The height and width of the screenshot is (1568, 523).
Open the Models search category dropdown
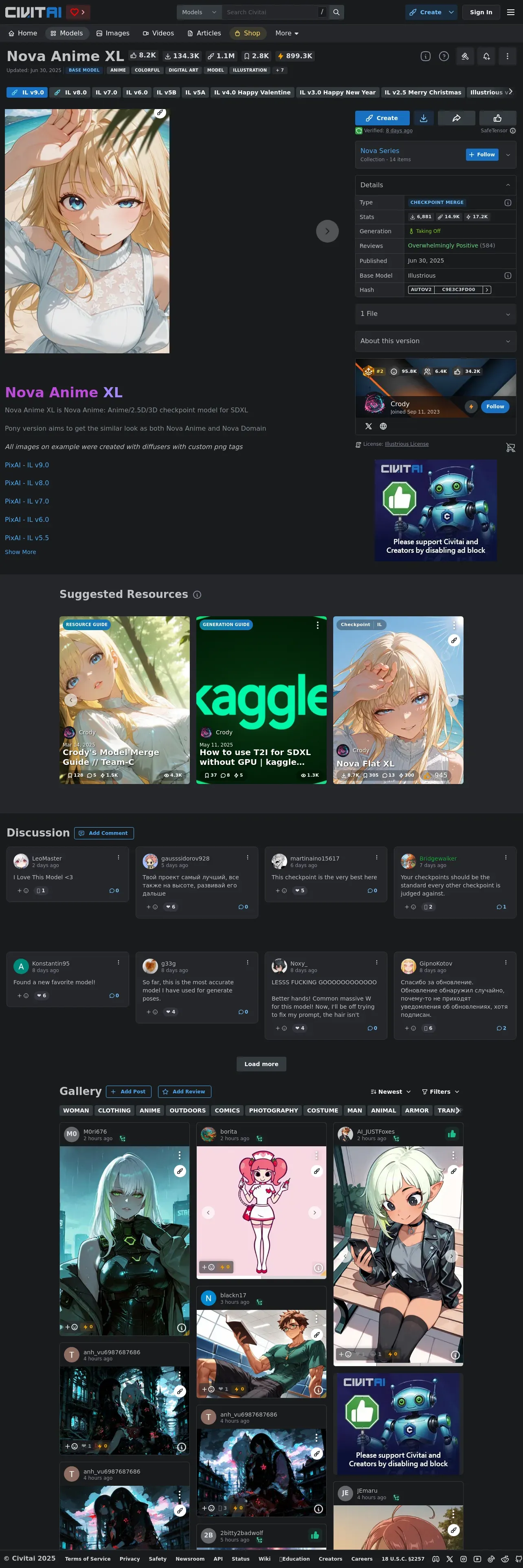(x=199, y=12)
